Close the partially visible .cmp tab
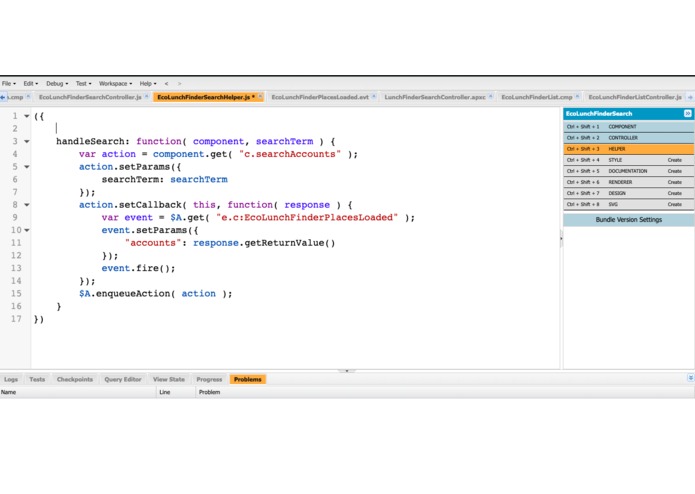 (x=28, y=96)
